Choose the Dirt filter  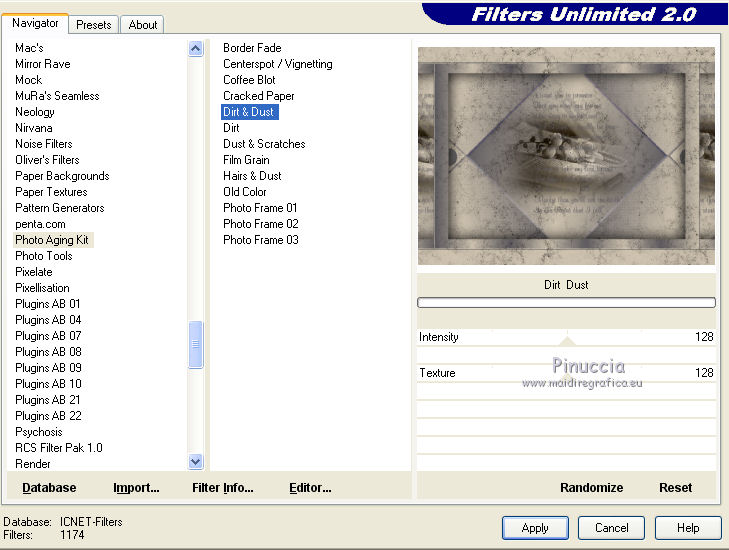click(231, 128)
